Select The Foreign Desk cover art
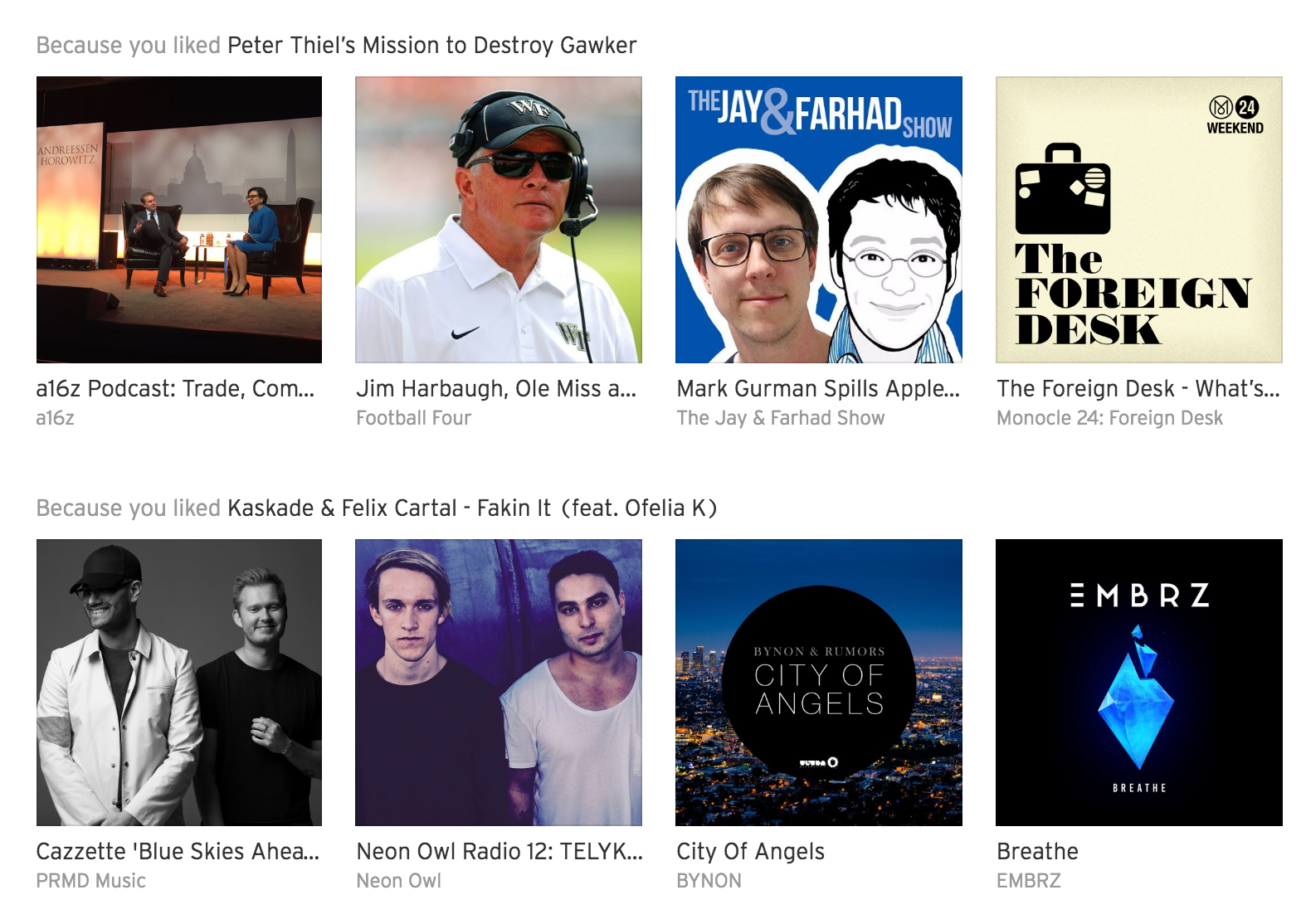1306x924 pixels. pyautogui.click(x=1139, y=220)
